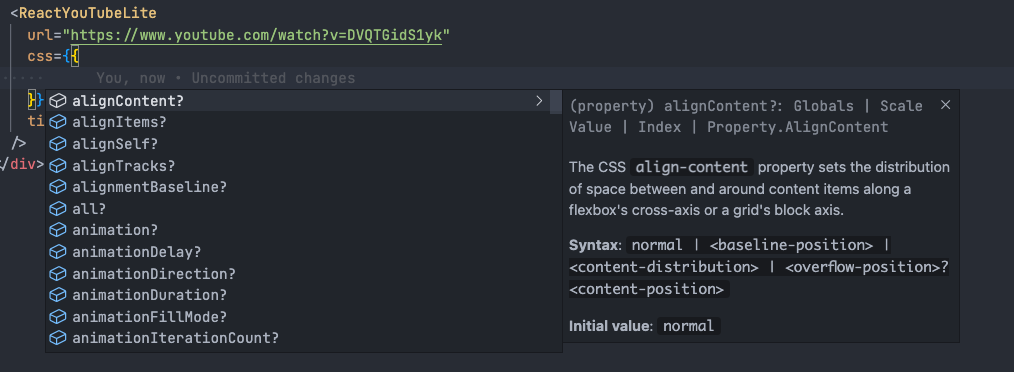Image resolution: width=1014 pixels, height=372 pixels.
Task: Click the css attribute name
Action: [x=40, y=57]
